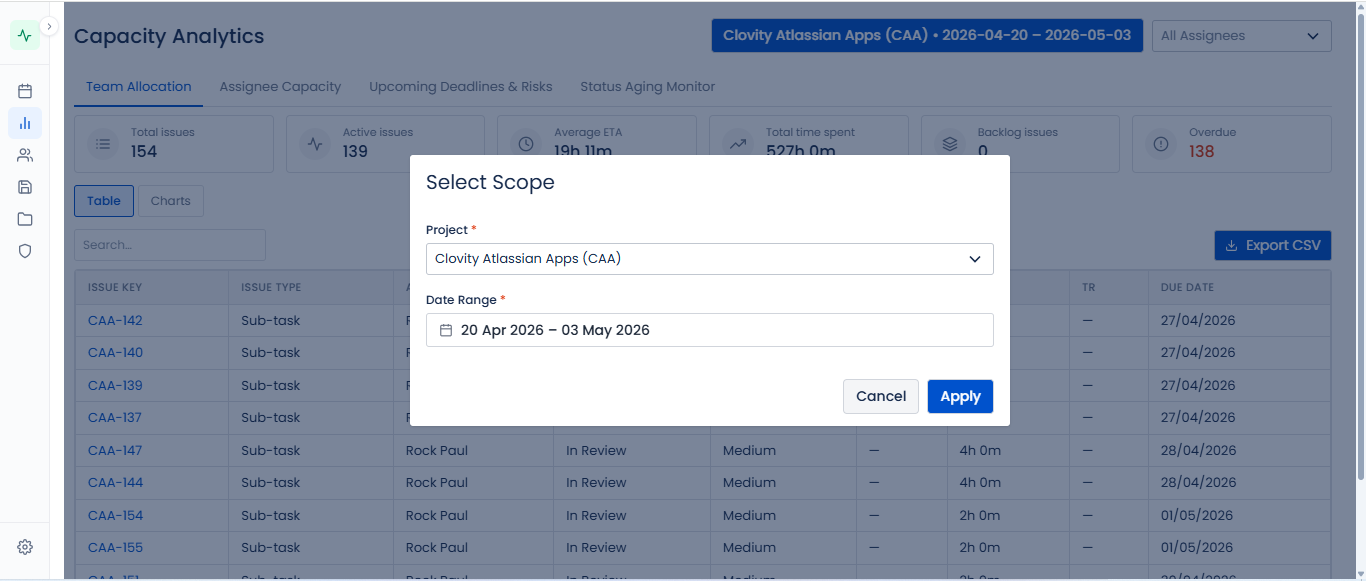Click the Date Range field showing 20 Apr 2026
Image resolution: width=1366 pixels, height=581 pixels.
tap(710, 330)
